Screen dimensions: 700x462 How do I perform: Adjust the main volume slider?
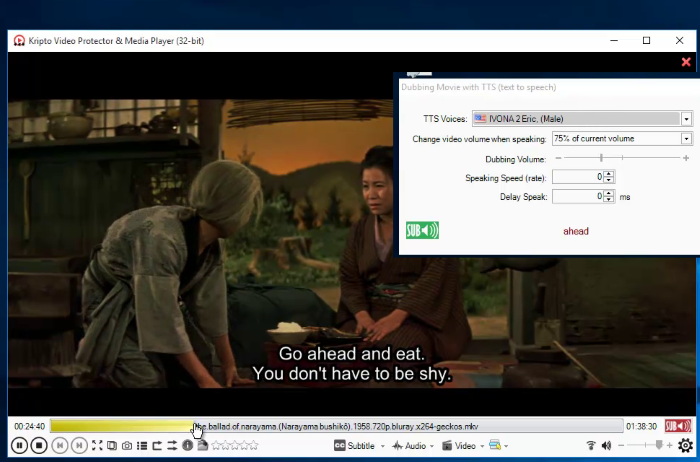pyautogui.click(x=646, y=445)
